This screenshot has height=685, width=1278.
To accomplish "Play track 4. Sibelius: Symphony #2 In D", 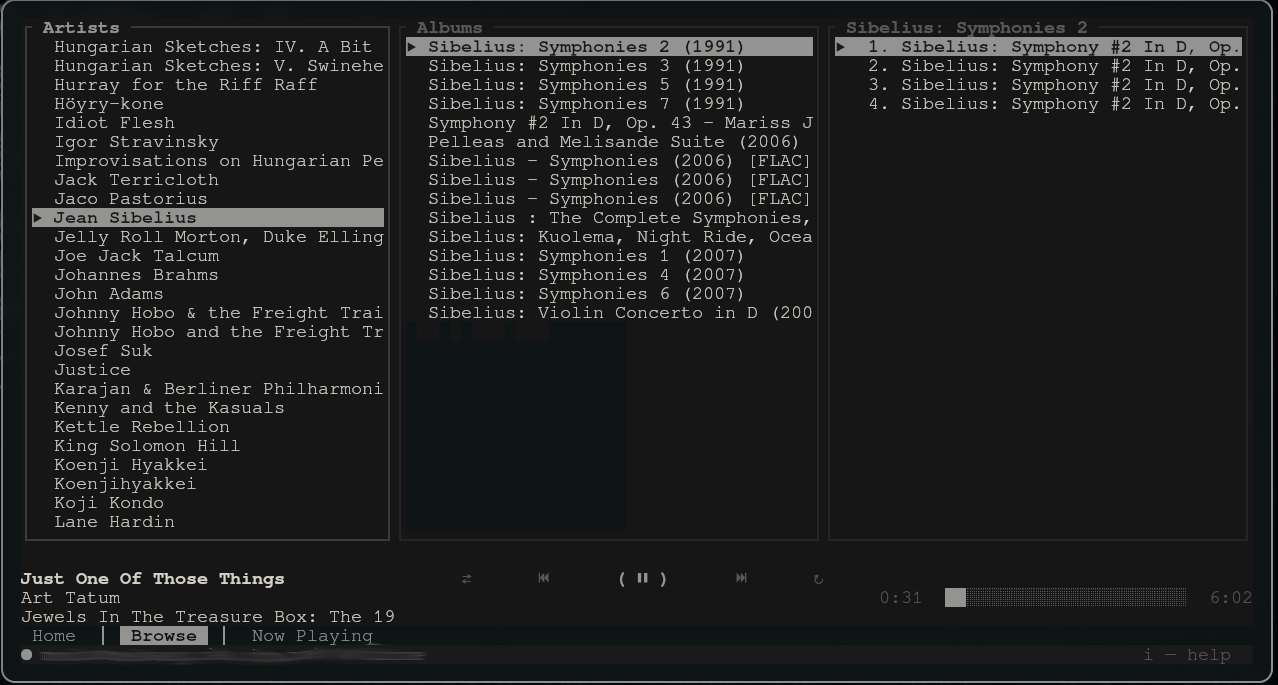I will click(1054, 104).
